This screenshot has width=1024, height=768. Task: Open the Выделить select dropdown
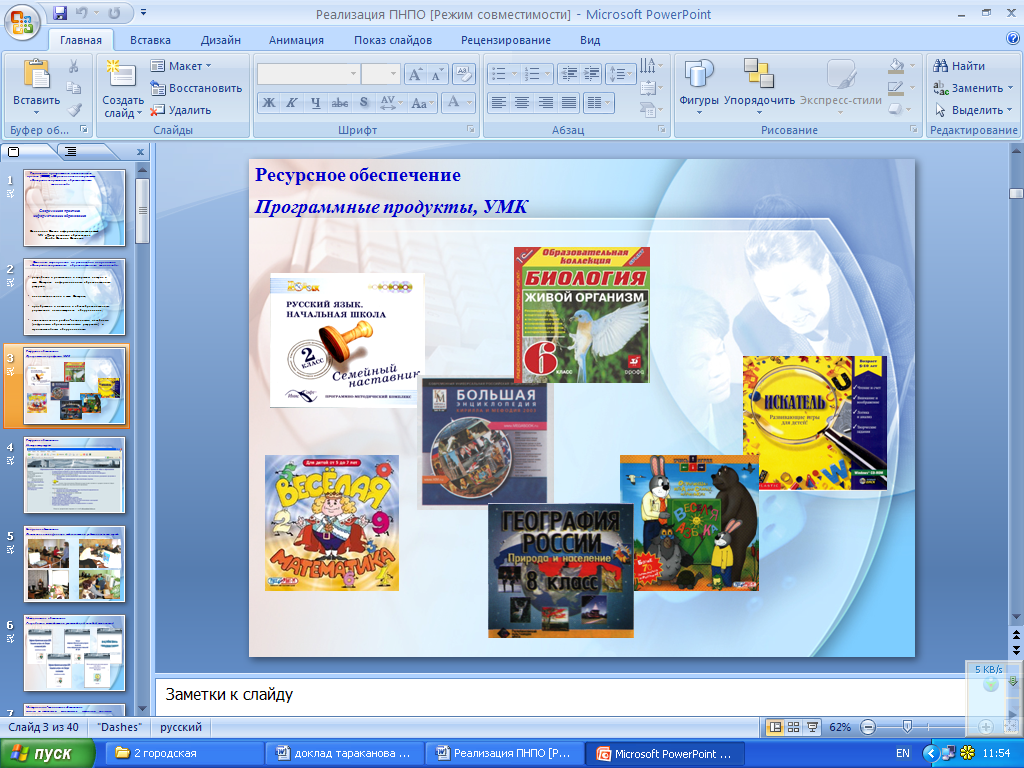pyautogui.click(x=973, y=110)
